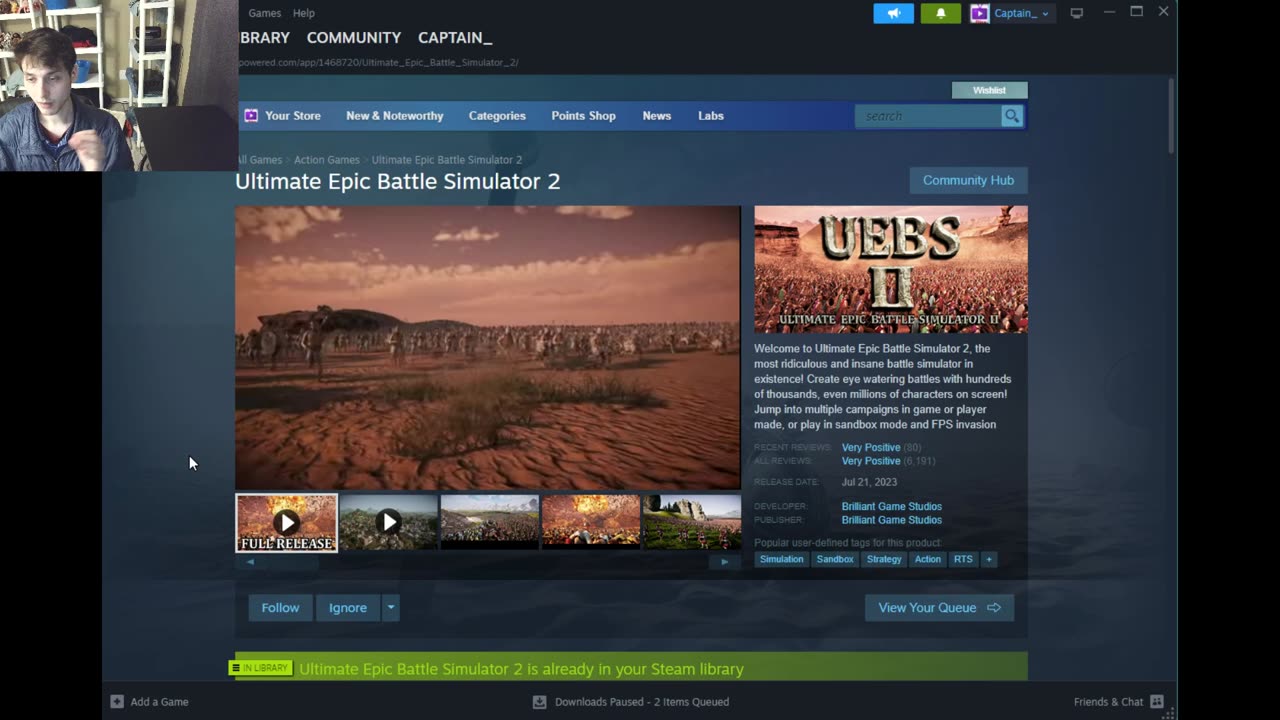The height and width of the screenshot is (720, 1280).
Task: Select the third screenshot thumbnail
Action: 490,522
